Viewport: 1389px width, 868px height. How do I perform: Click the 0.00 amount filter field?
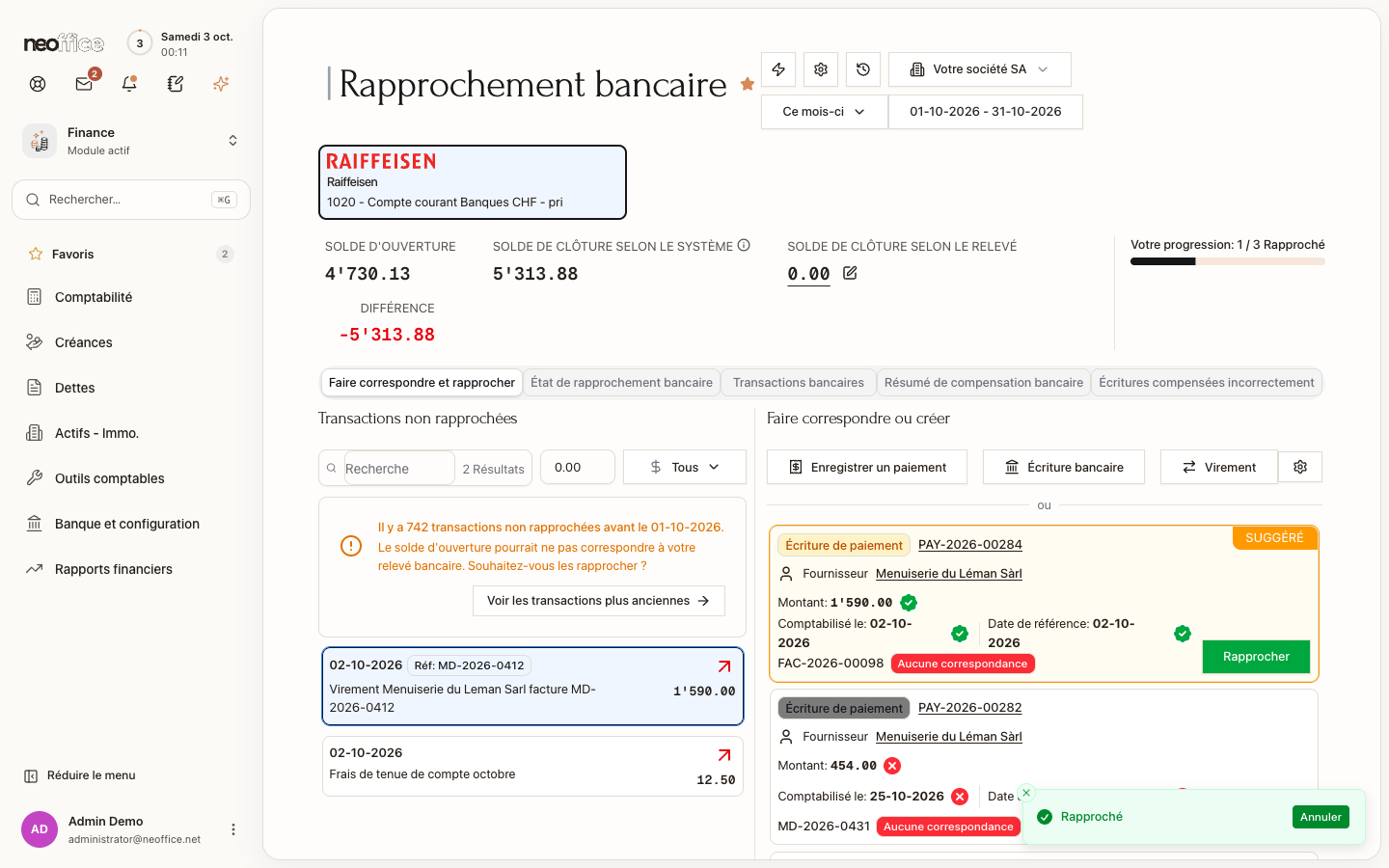(578, 467)
